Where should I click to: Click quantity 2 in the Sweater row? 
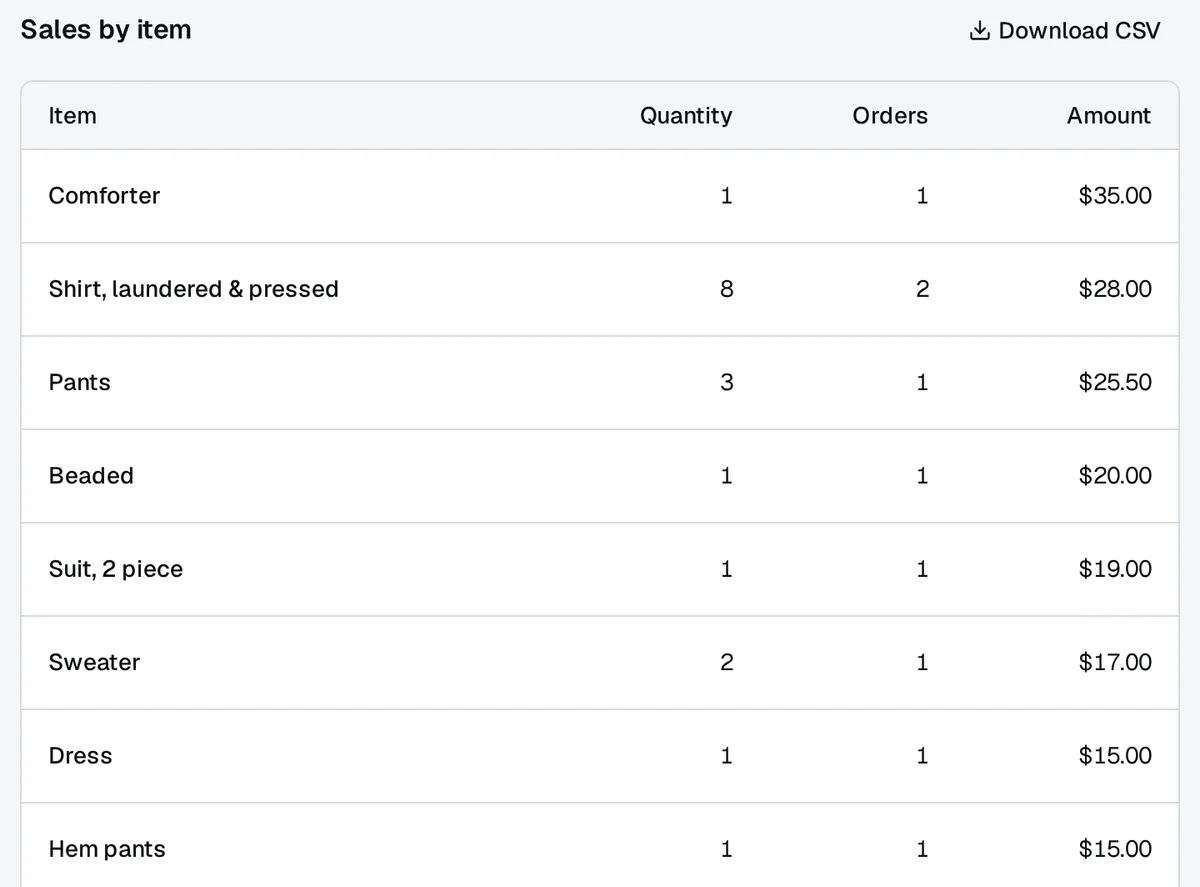(727, 662)
